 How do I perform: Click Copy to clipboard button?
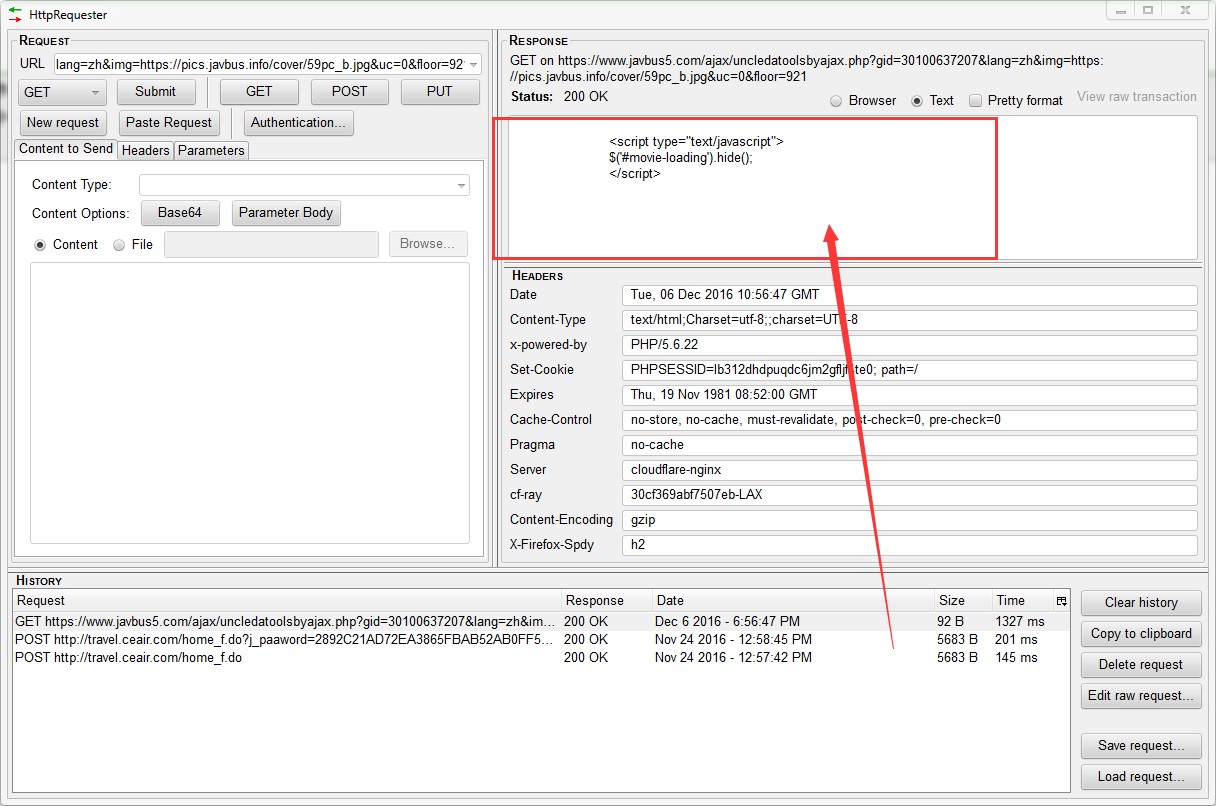(1141, 634)
